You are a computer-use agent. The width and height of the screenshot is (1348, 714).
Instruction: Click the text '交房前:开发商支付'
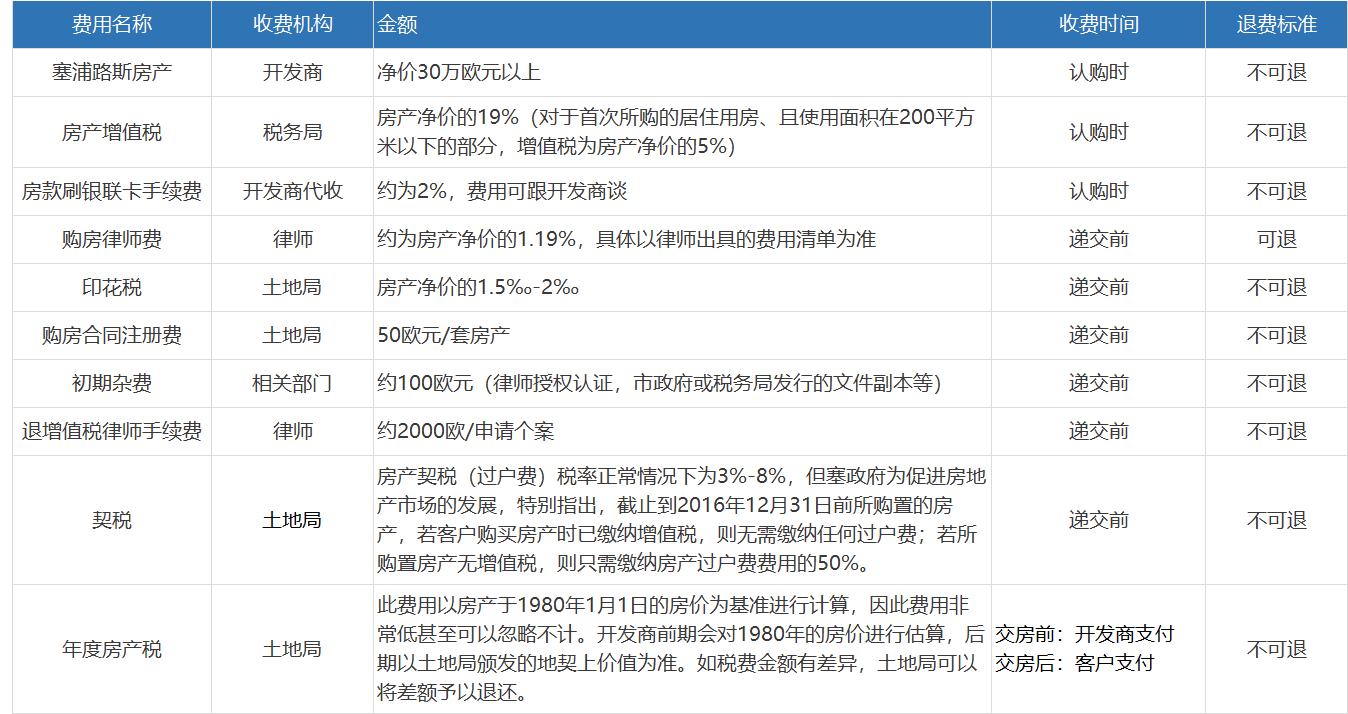pos(1084,635)
